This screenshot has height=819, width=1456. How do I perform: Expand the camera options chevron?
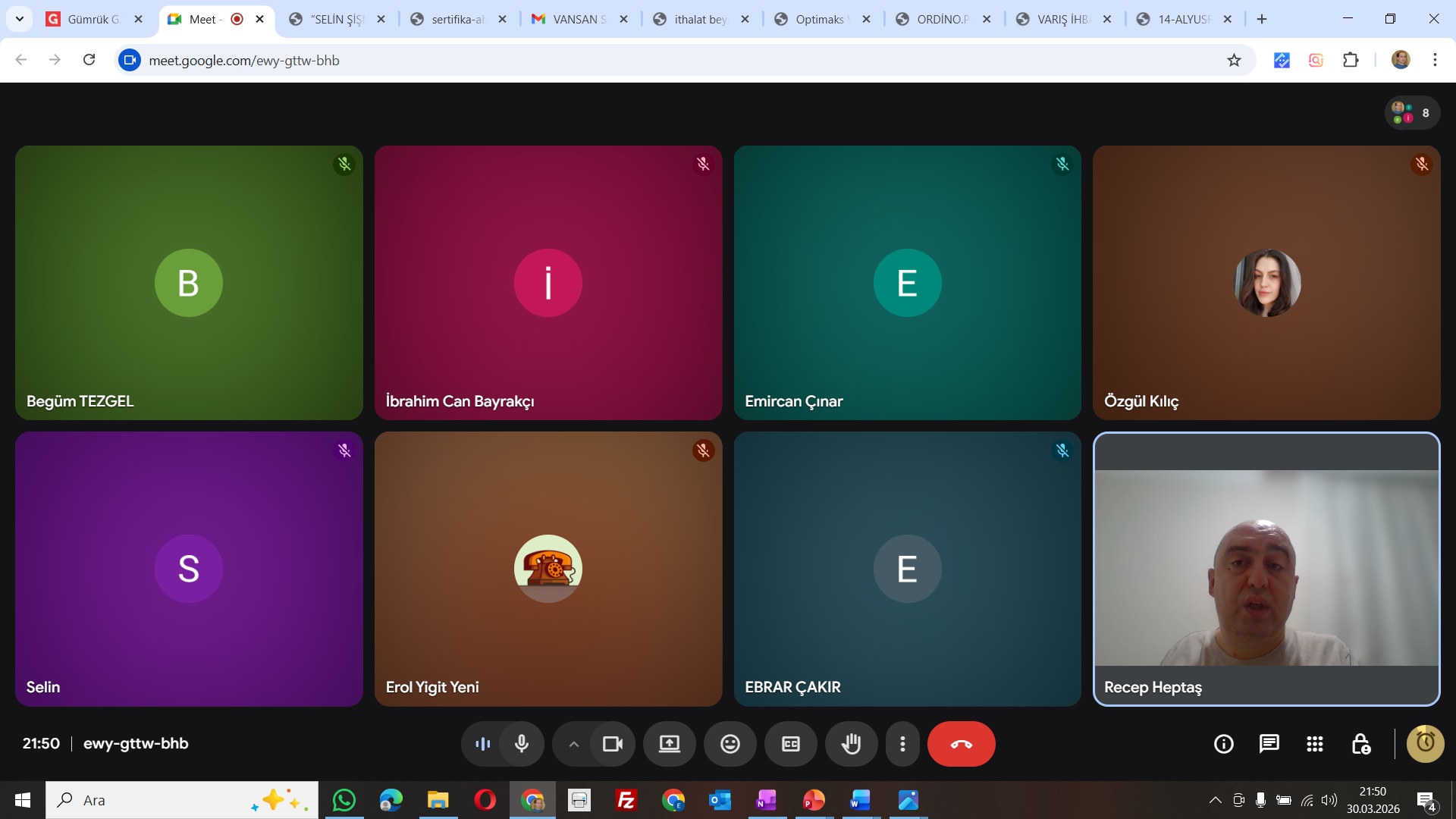[574, 744]
